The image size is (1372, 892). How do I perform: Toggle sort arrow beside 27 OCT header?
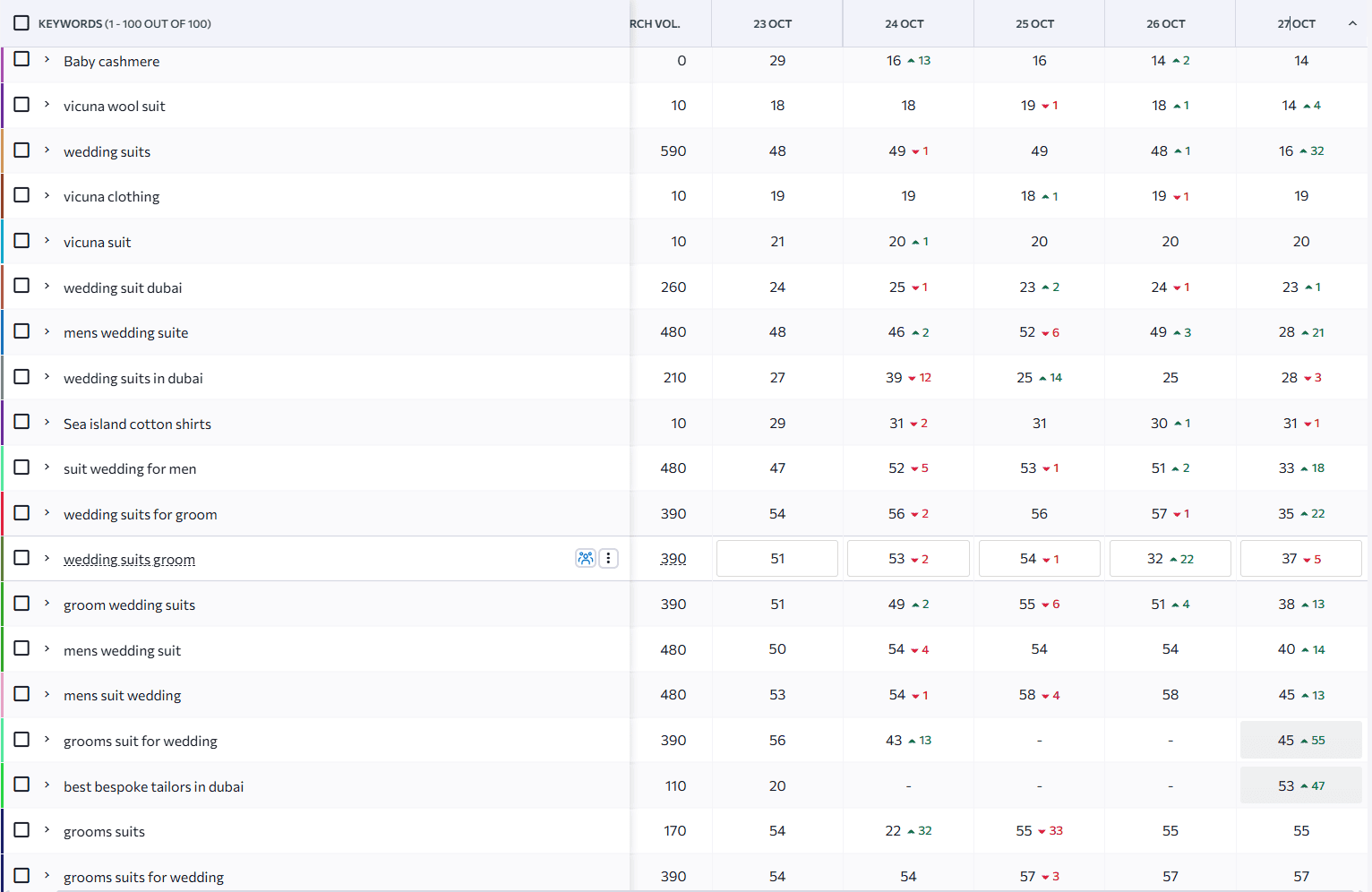(x=1352, y=23)
